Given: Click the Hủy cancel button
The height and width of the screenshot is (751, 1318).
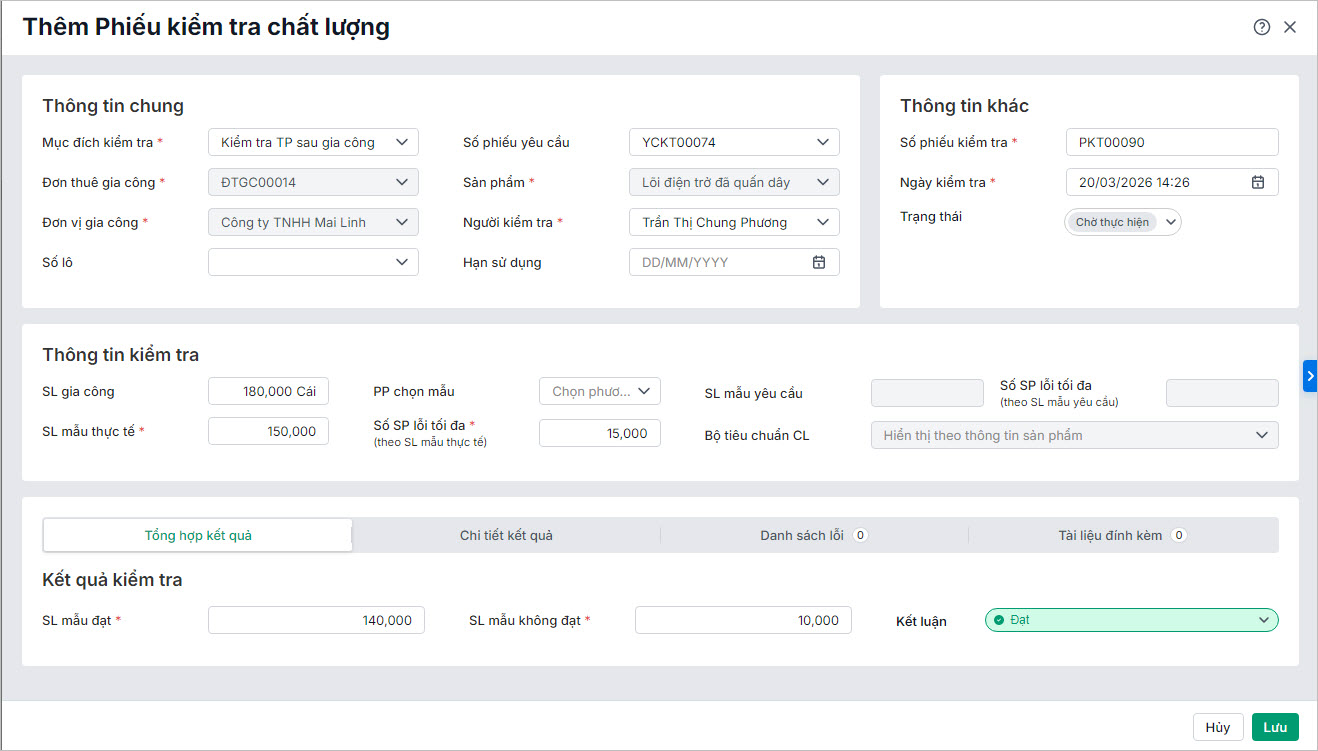Looking at the screenshot, I should click(x=1217, y=727).
